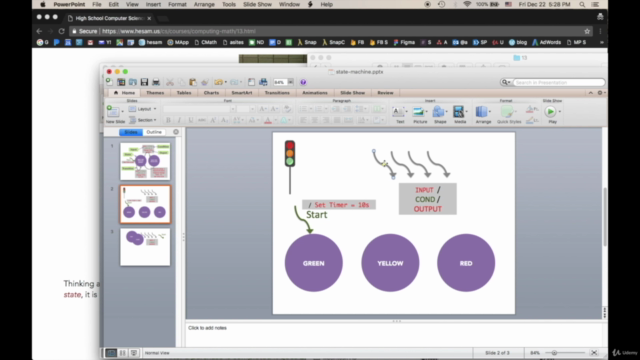The width and height of the screenshot is (640, 360).
Task: Click the New Presentation icon in toolbar
Action: (x=109, y=82)
